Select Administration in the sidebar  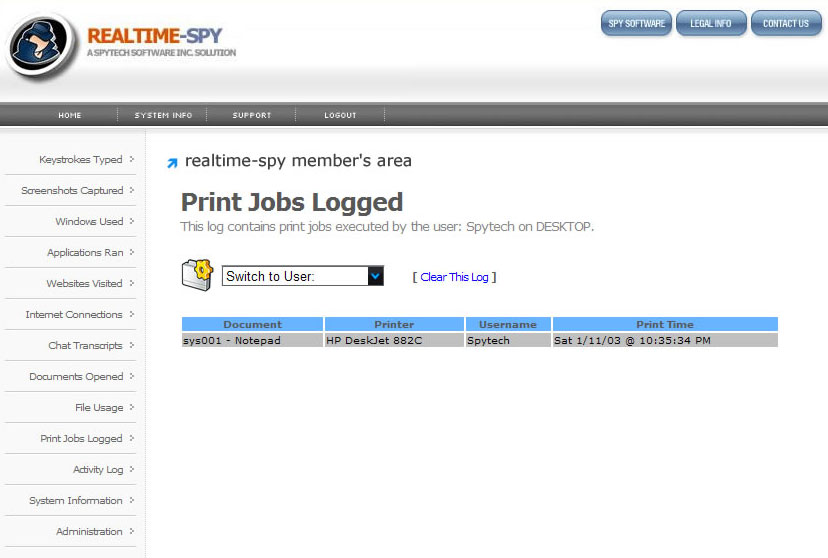[x=89, y=531]
